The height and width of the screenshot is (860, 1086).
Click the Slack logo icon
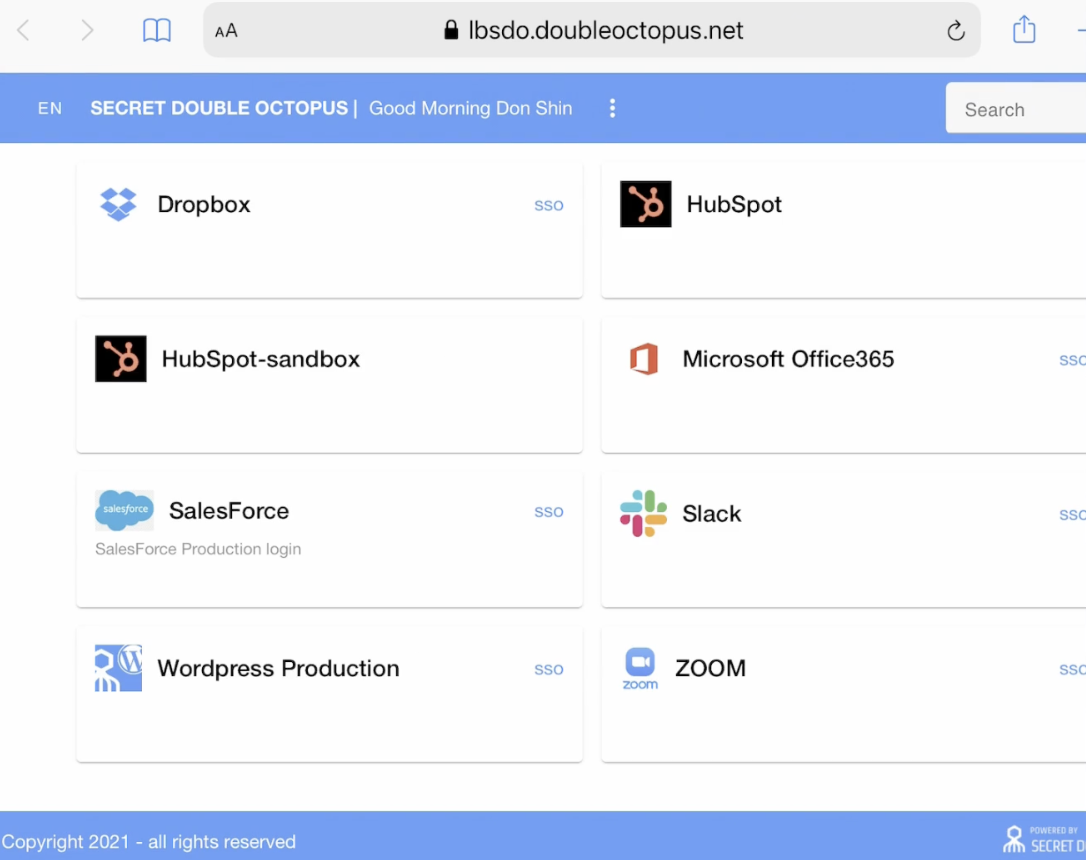(x=643, y=514)
